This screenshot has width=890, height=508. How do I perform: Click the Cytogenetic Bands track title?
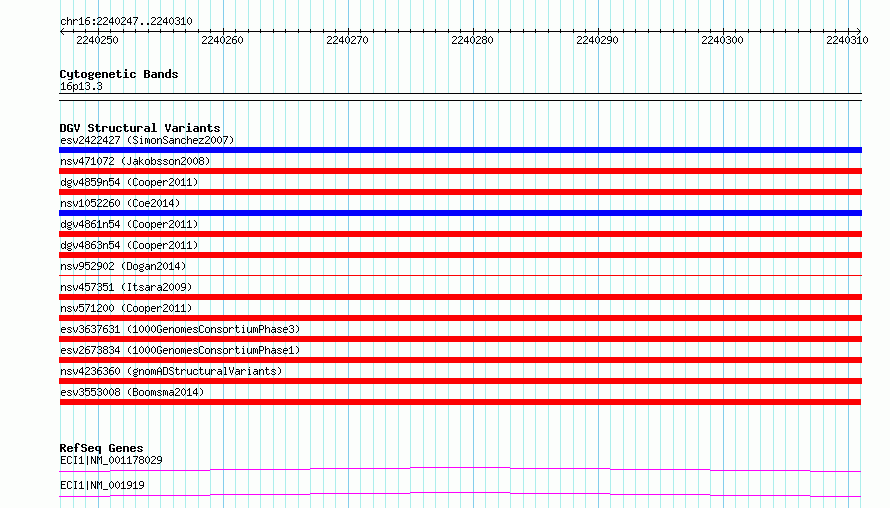coord(119,74)
